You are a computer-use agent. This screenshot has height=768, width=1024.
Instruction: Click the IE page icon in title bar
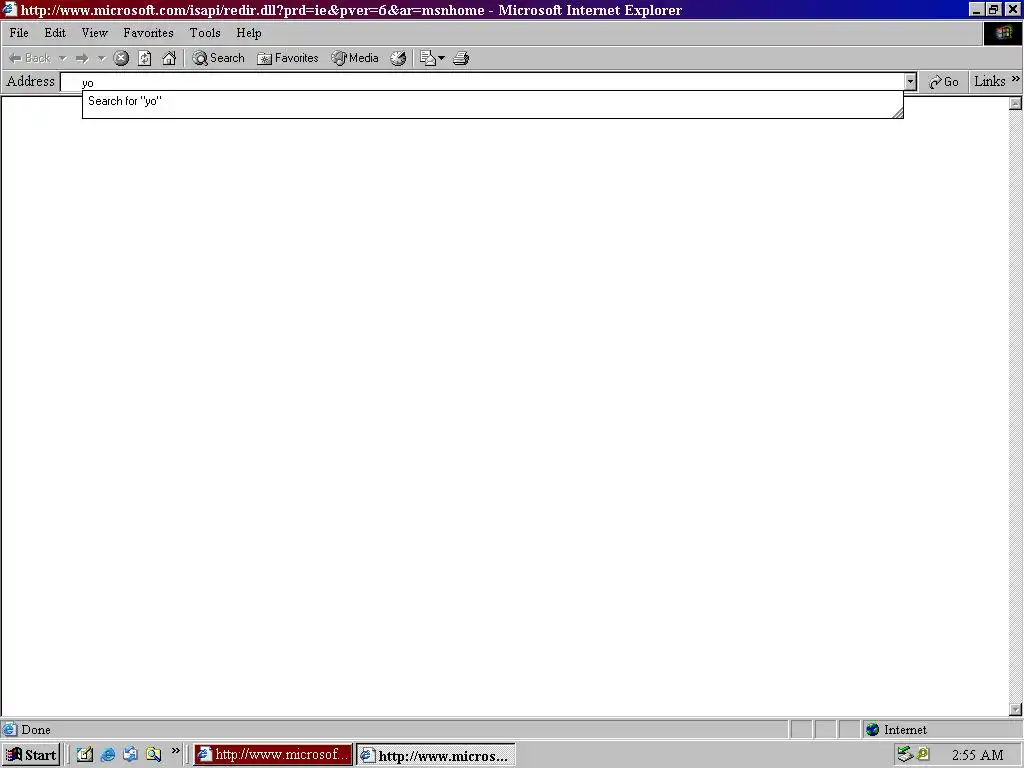(9, 9)
